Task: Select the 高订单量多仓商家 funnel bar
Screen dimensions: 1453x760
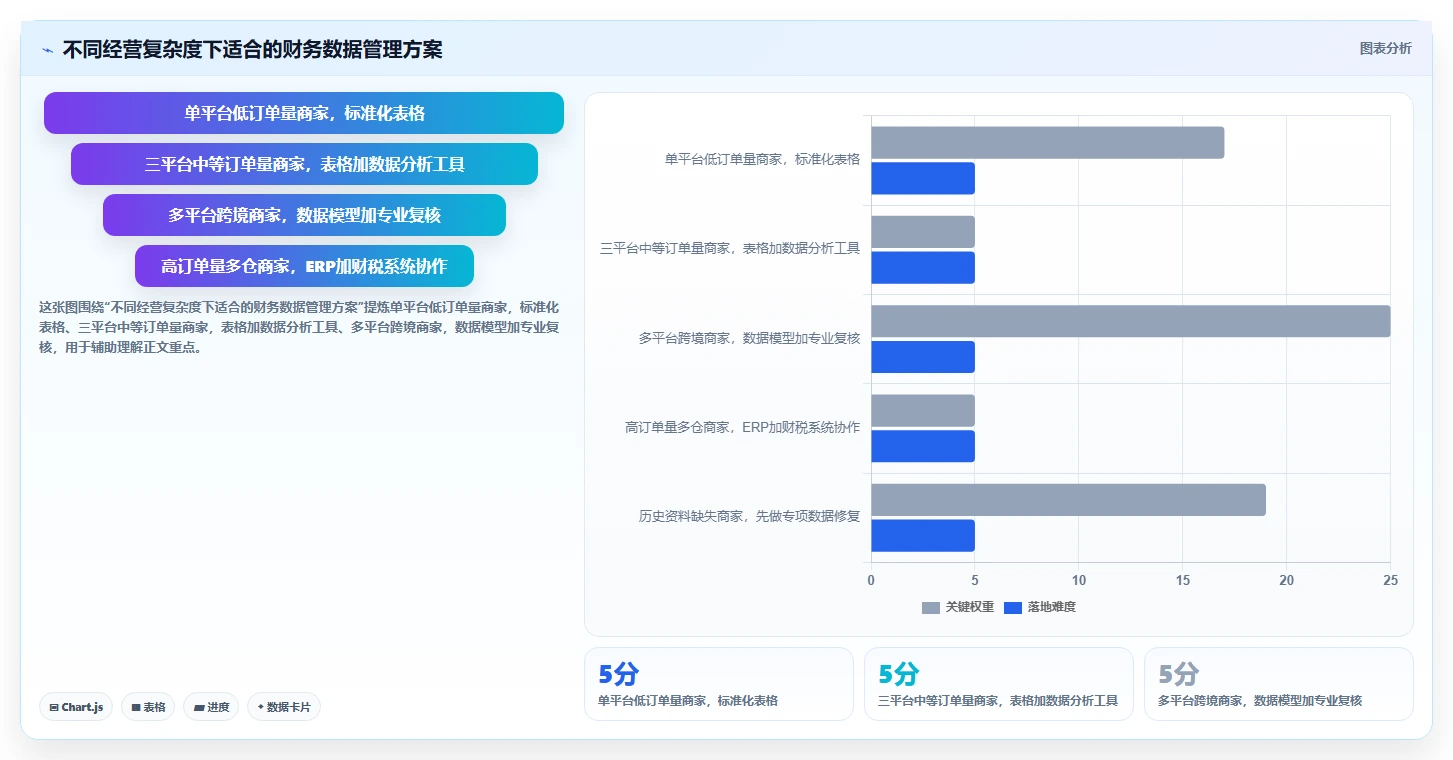Action: click(304, 266)
